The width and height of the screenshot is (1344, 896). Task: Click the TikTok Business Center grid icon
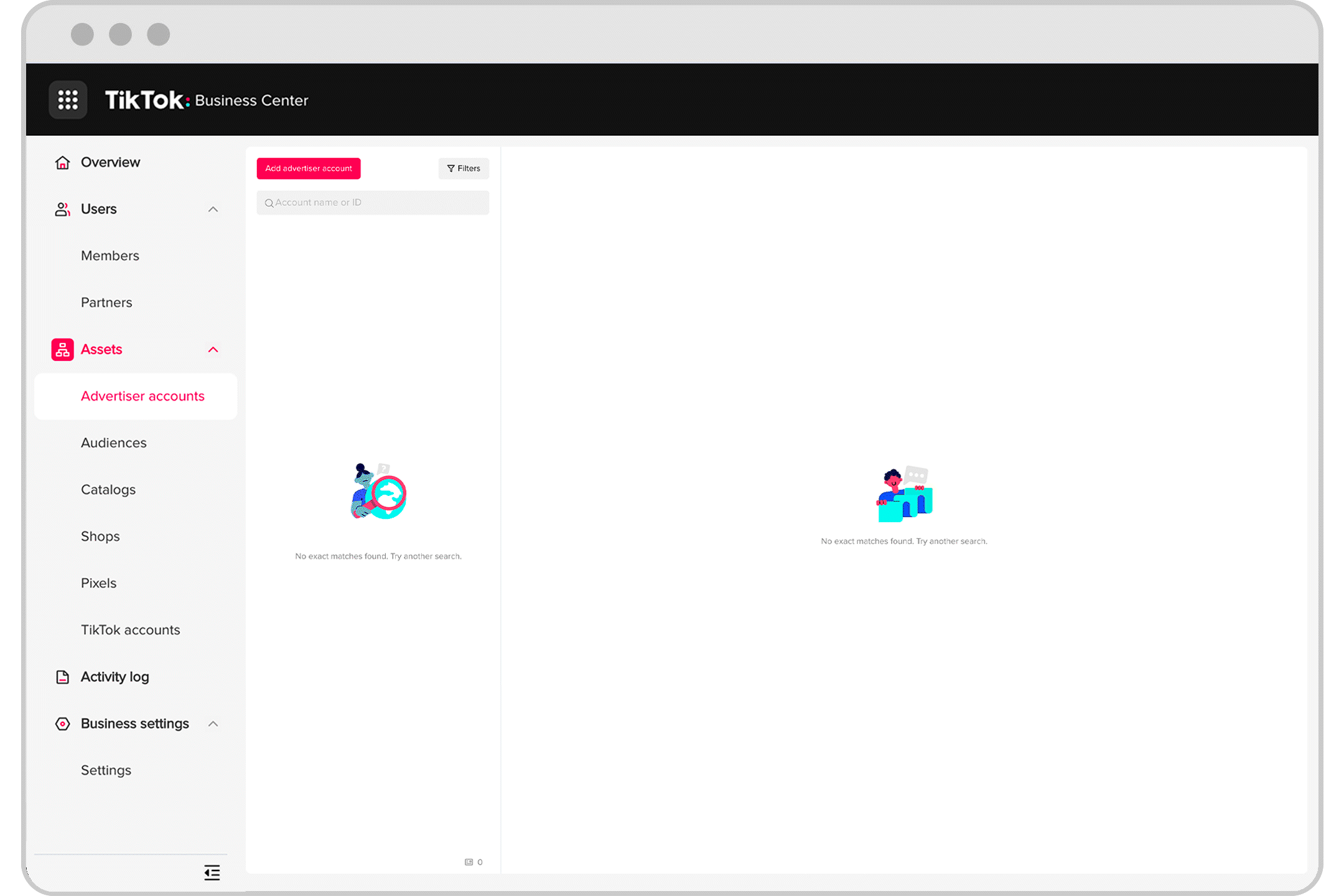coord(68,100)
